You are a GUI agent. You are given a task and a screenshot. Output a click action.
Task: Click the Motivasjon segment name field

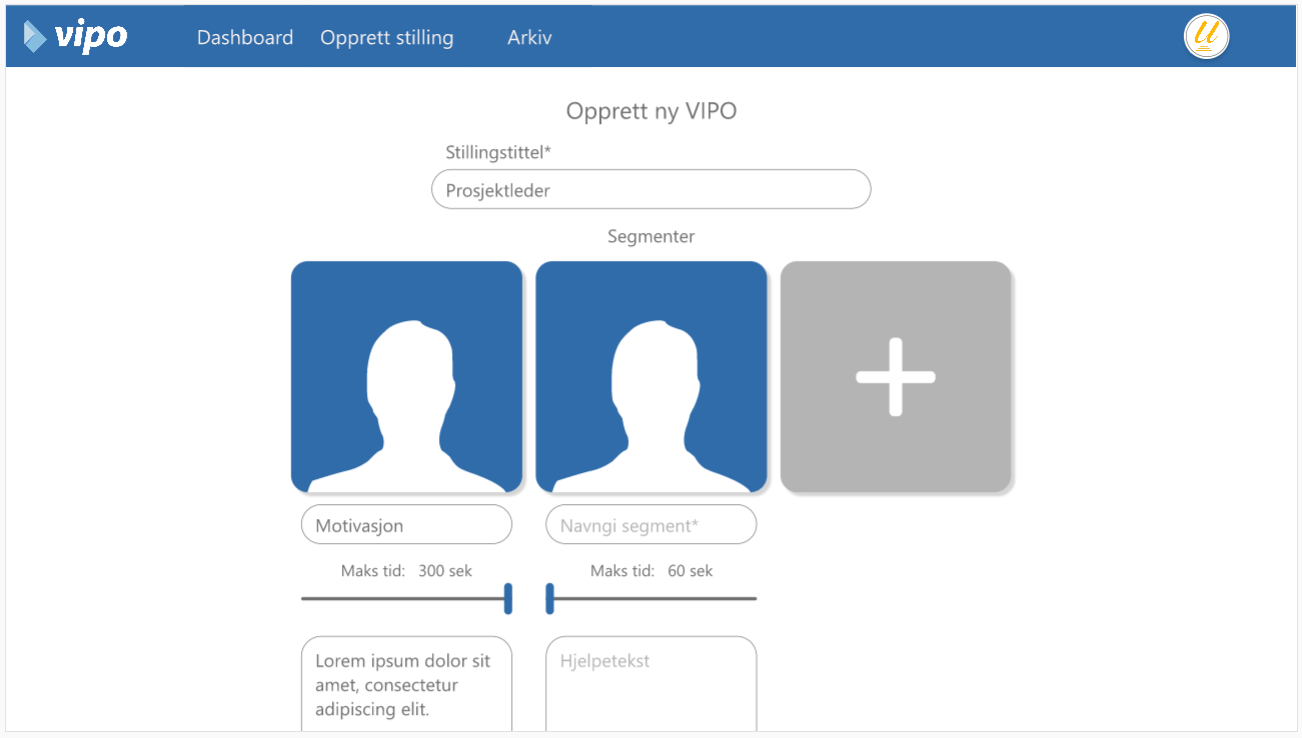tap(406, 525)
